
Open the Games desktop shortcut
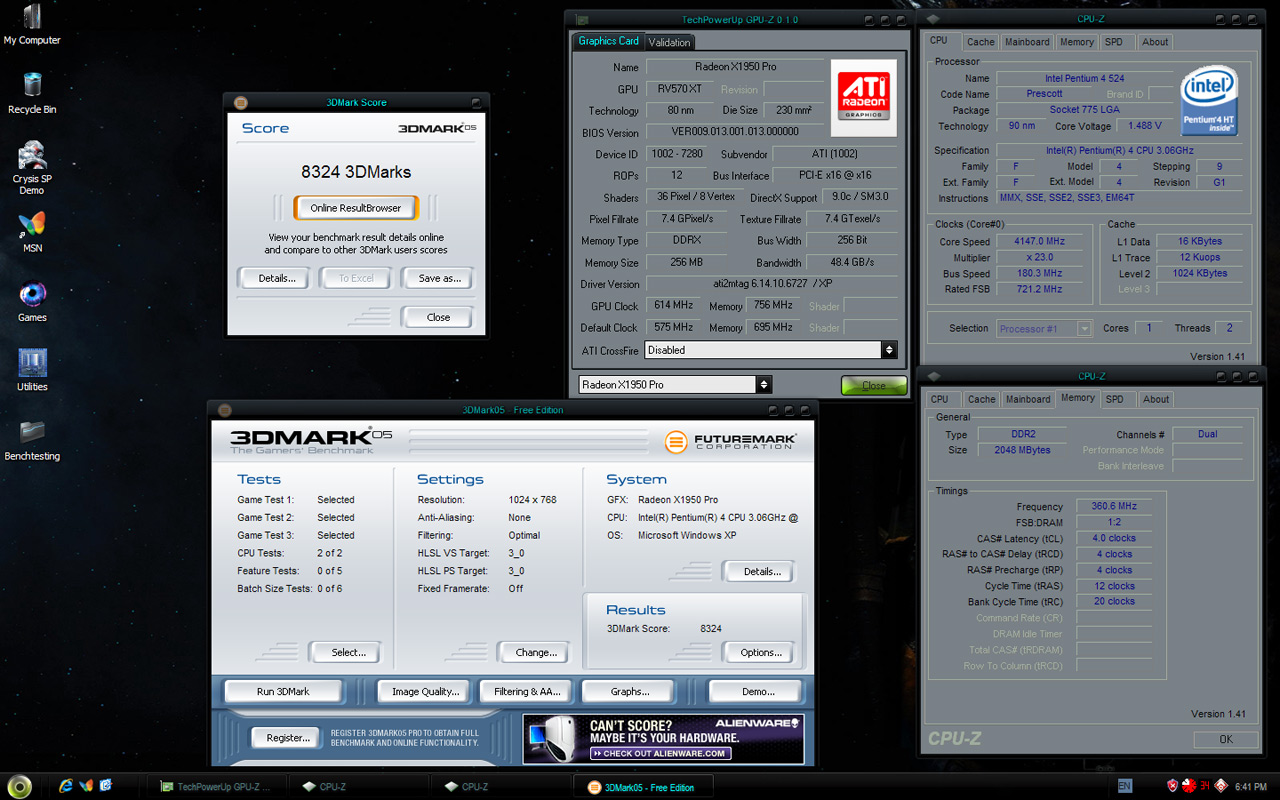[x=32, y=300]
